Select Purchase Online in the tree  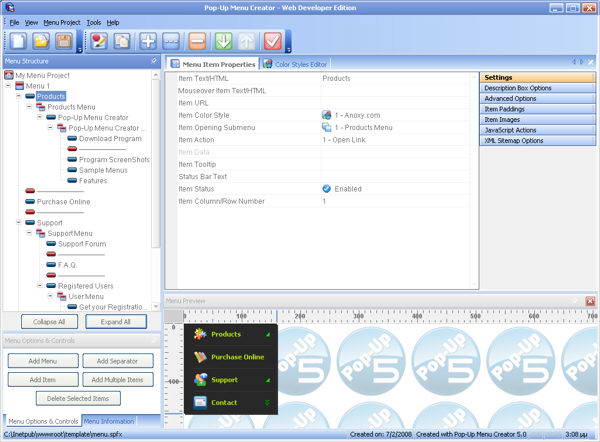click(x=64, y=202)
